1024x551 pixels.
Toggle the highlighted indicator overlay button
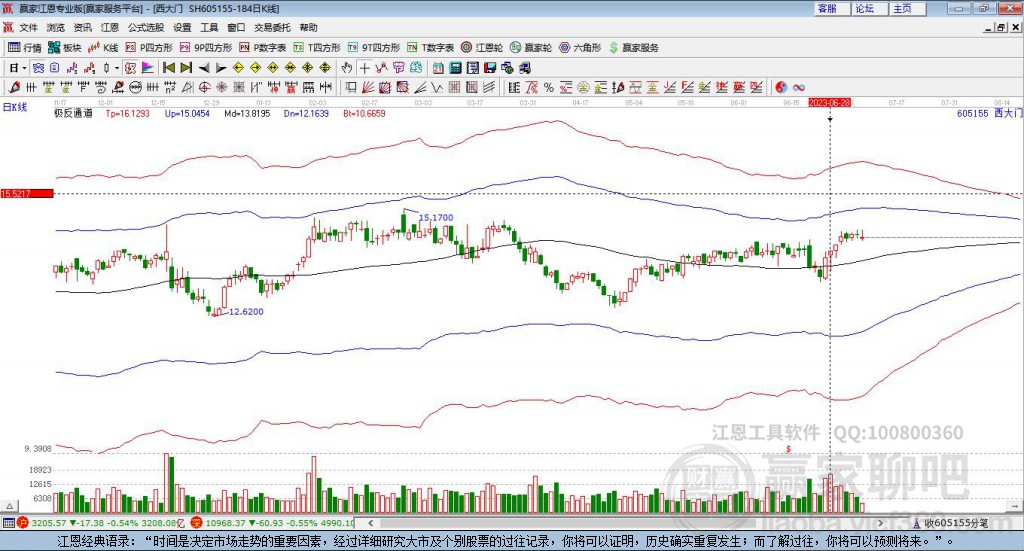point(38,68)
